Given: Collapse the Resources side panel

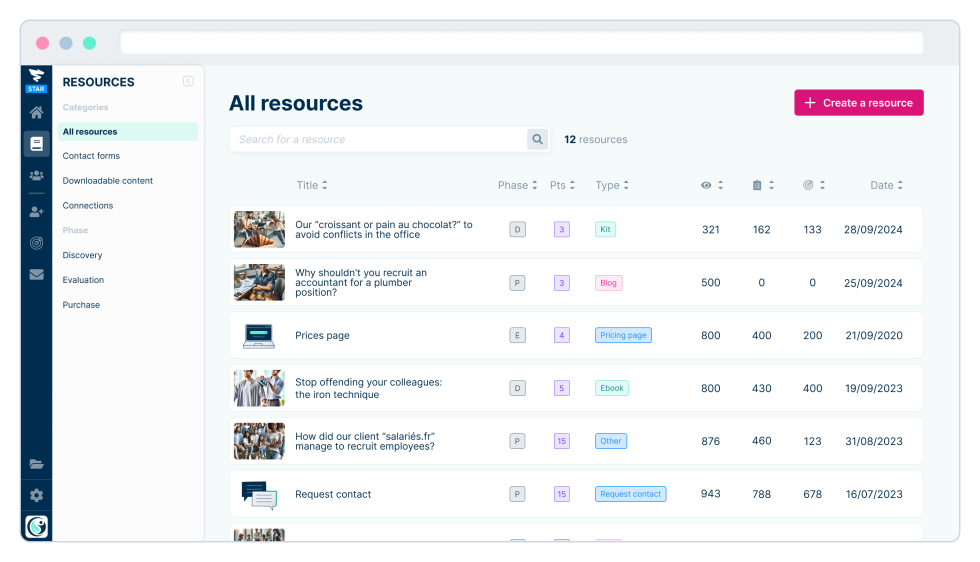Looking at the screenshot, I should [x=188, y=82].
